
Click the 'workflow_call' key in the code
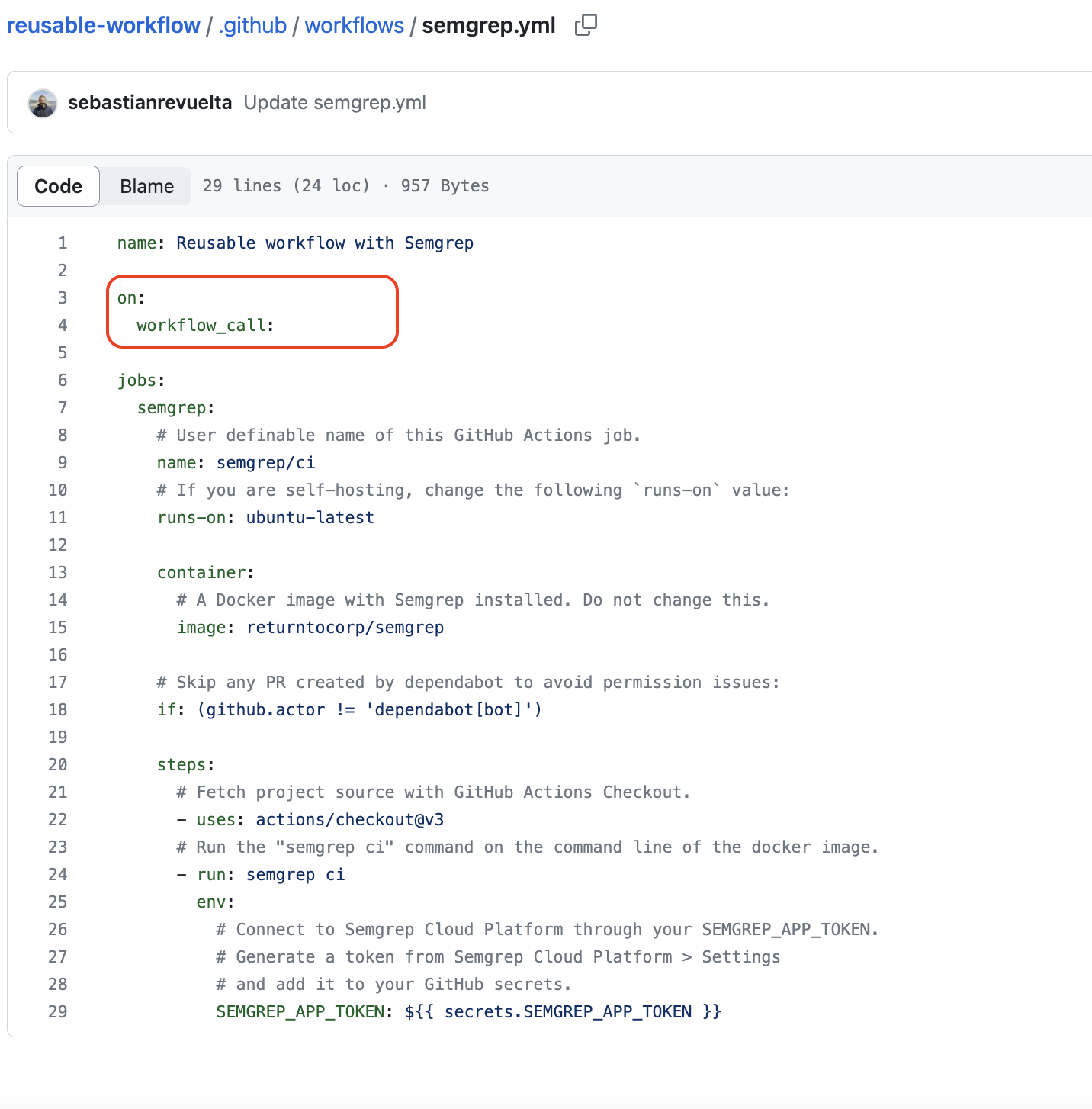coord(201,326)
